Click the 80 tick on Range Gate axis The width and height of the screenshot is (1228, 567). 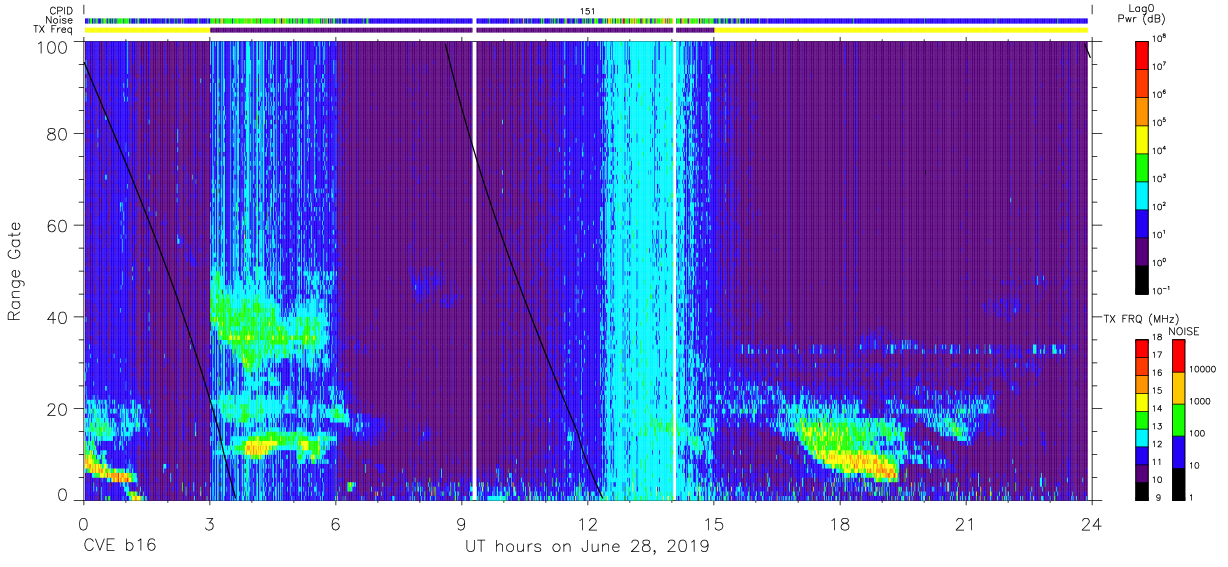(58, 134)
